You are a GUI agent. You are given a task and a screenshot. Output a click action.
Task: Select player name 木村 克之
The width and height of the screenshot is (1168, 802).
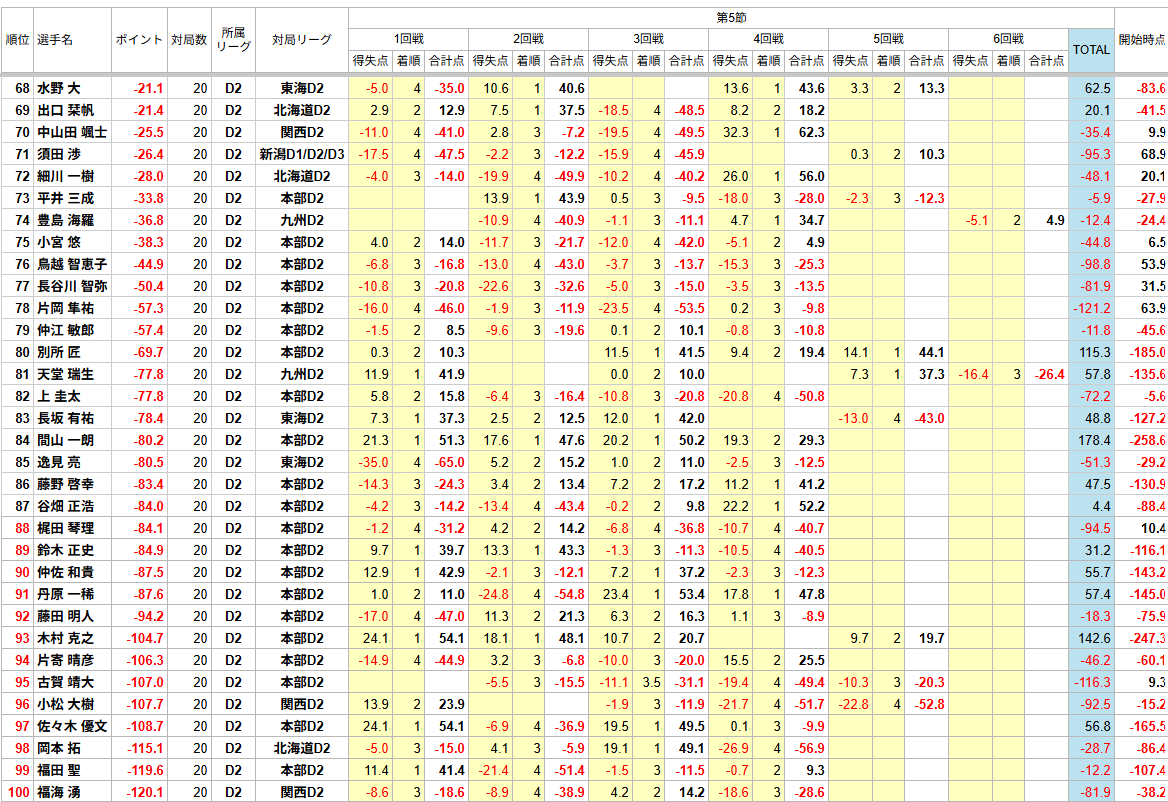click(x=66, y=638)
